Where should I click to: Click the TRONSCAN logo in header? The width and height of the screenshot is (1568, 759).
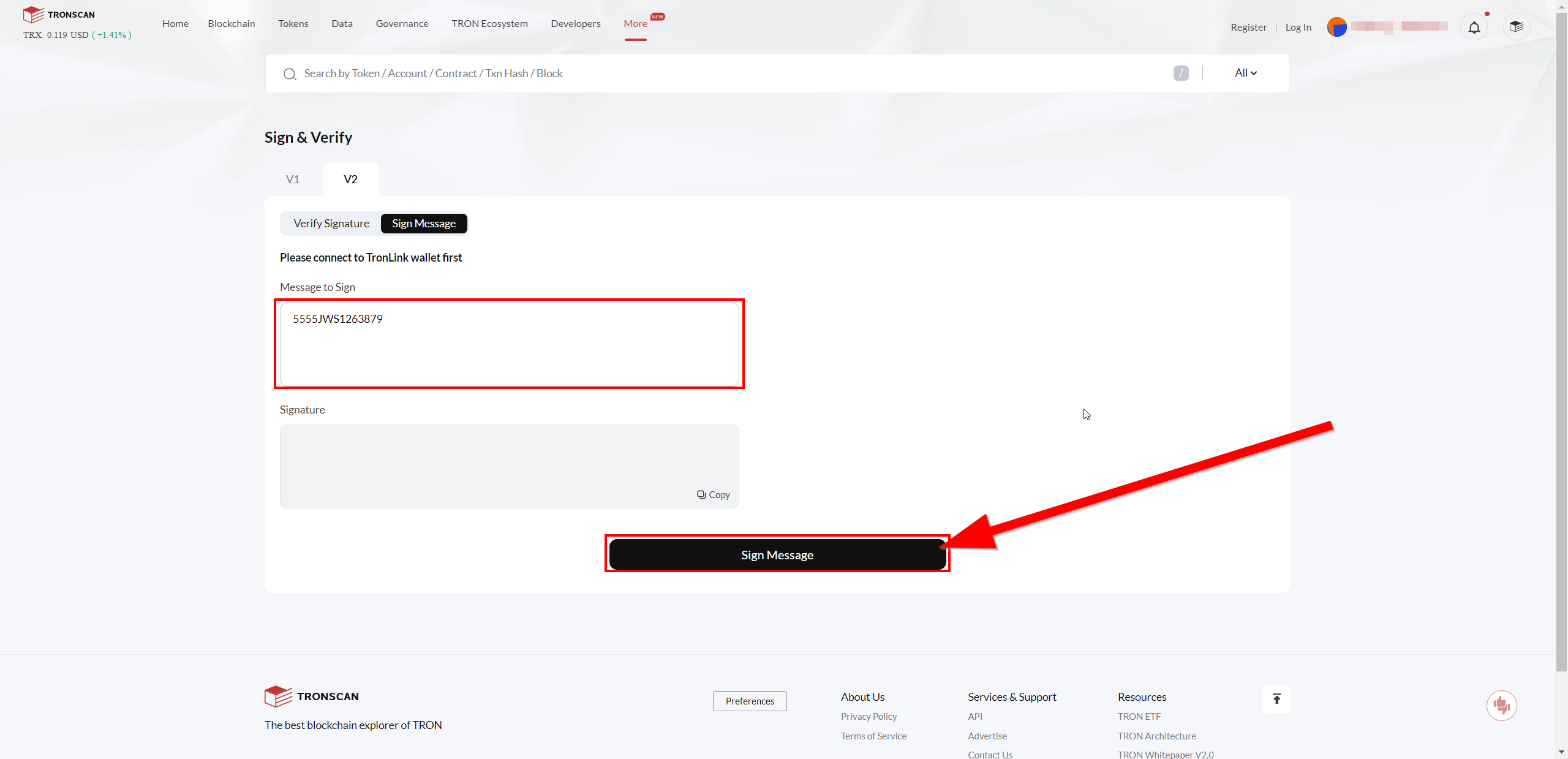(x=59, y=14)
